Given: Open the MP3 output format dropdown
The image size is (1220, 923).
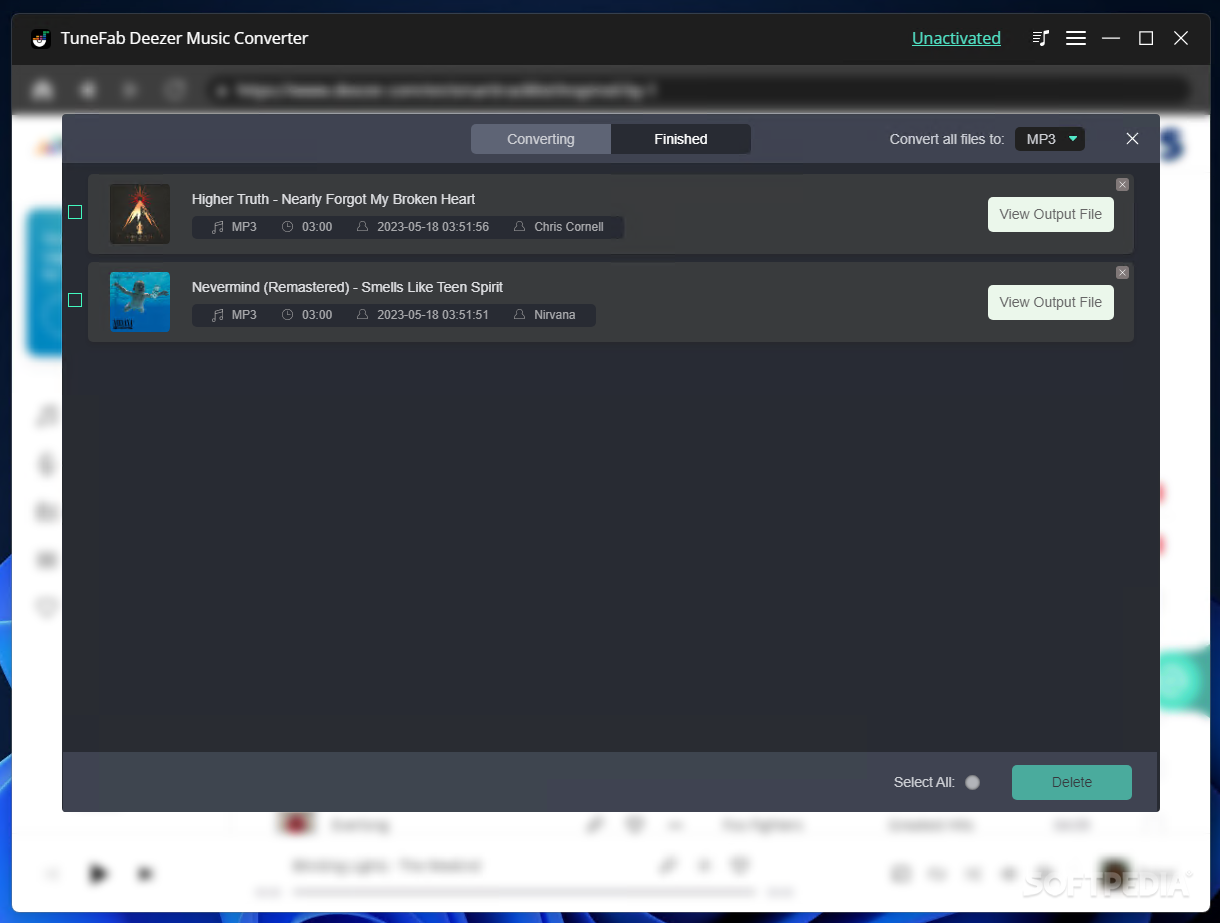Looking at the screenshot, I should (x=1050, y=139).
